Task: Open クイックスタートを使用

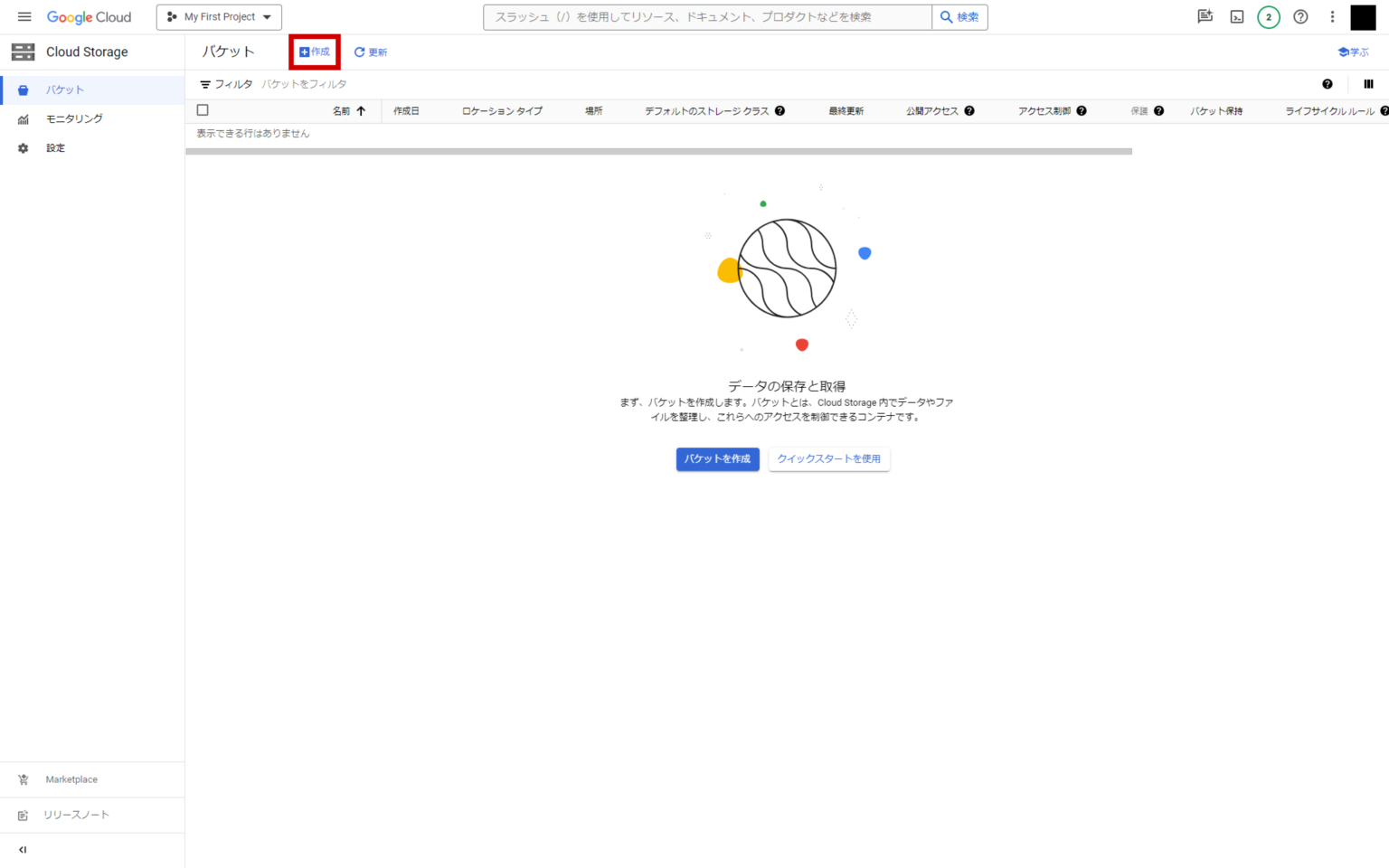Action: tap(828, 458)
